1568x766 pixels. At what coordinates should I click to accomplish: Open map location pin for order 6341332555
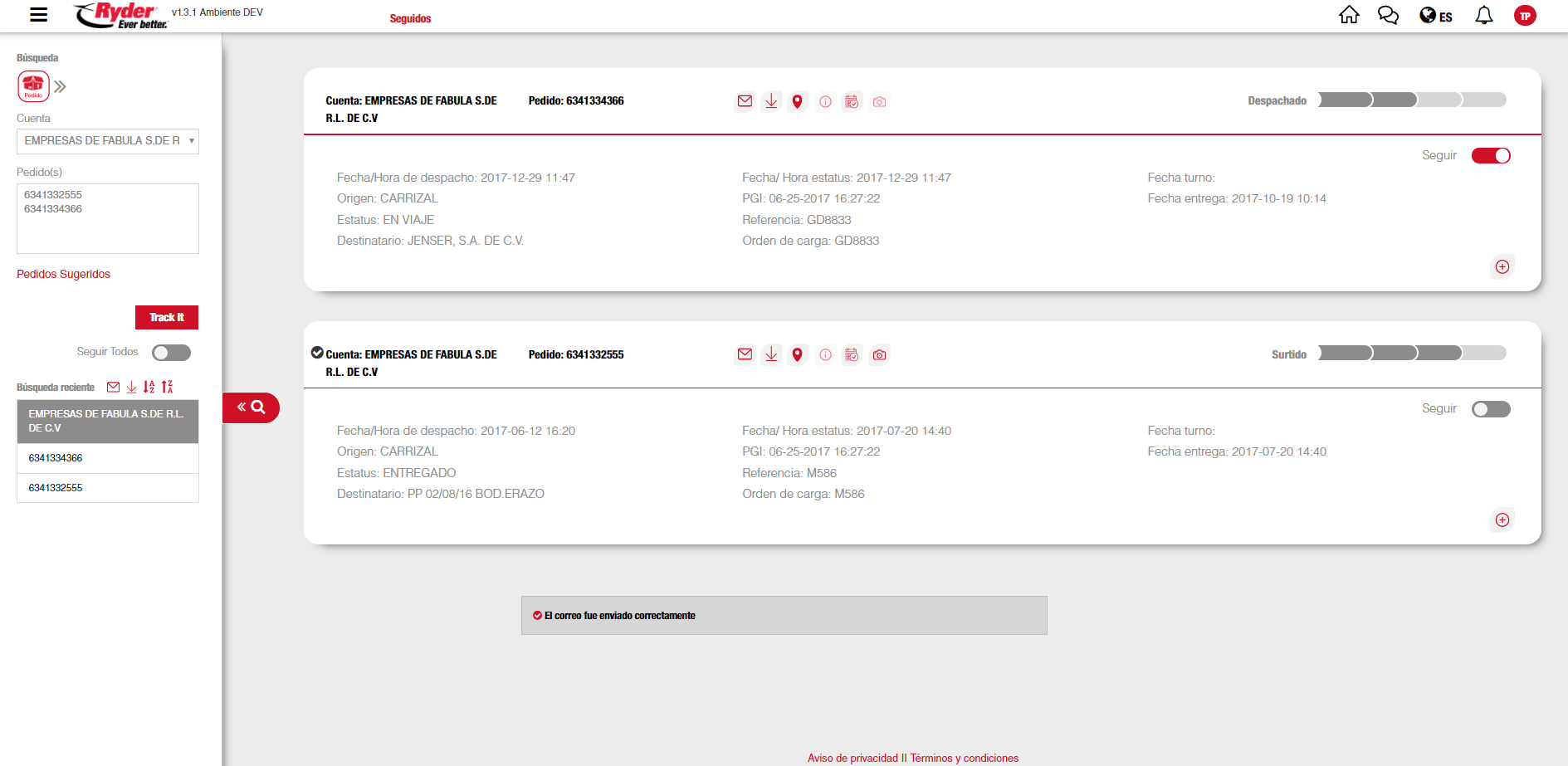click(x=797, y=355)
